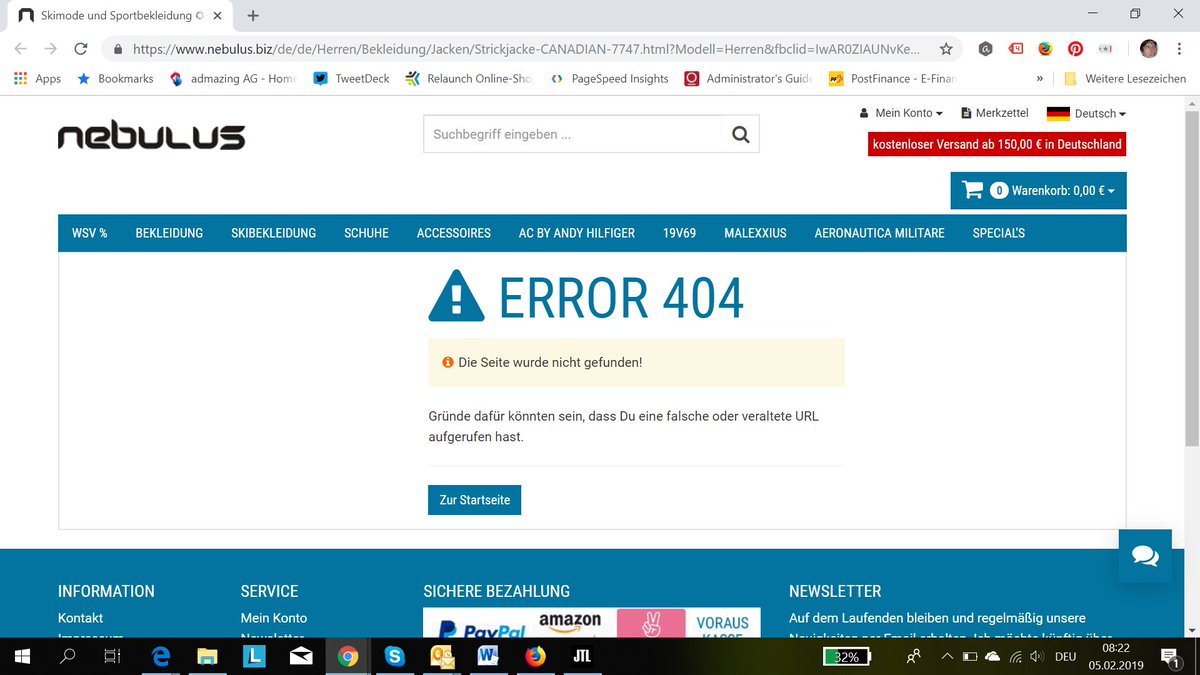Click into the Suchbegriff search field
1200x675 pixels.
572,134
